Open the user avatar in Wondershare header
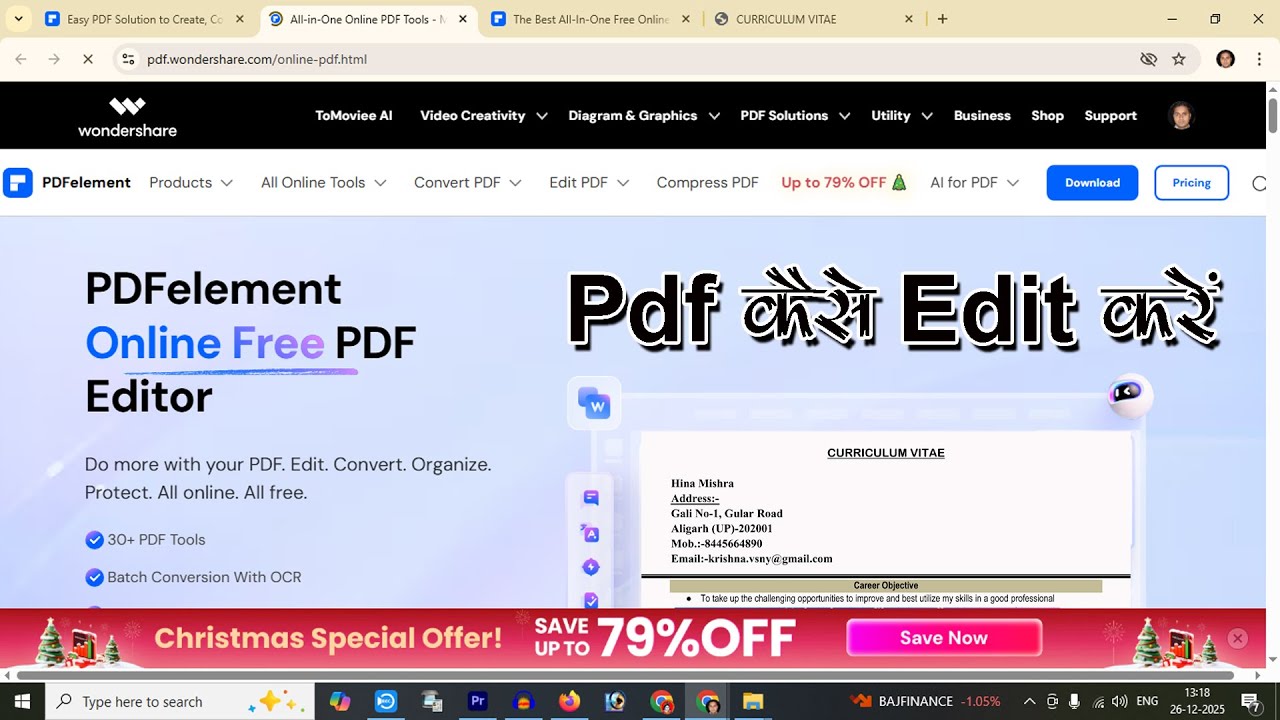 coord(1181,116)
